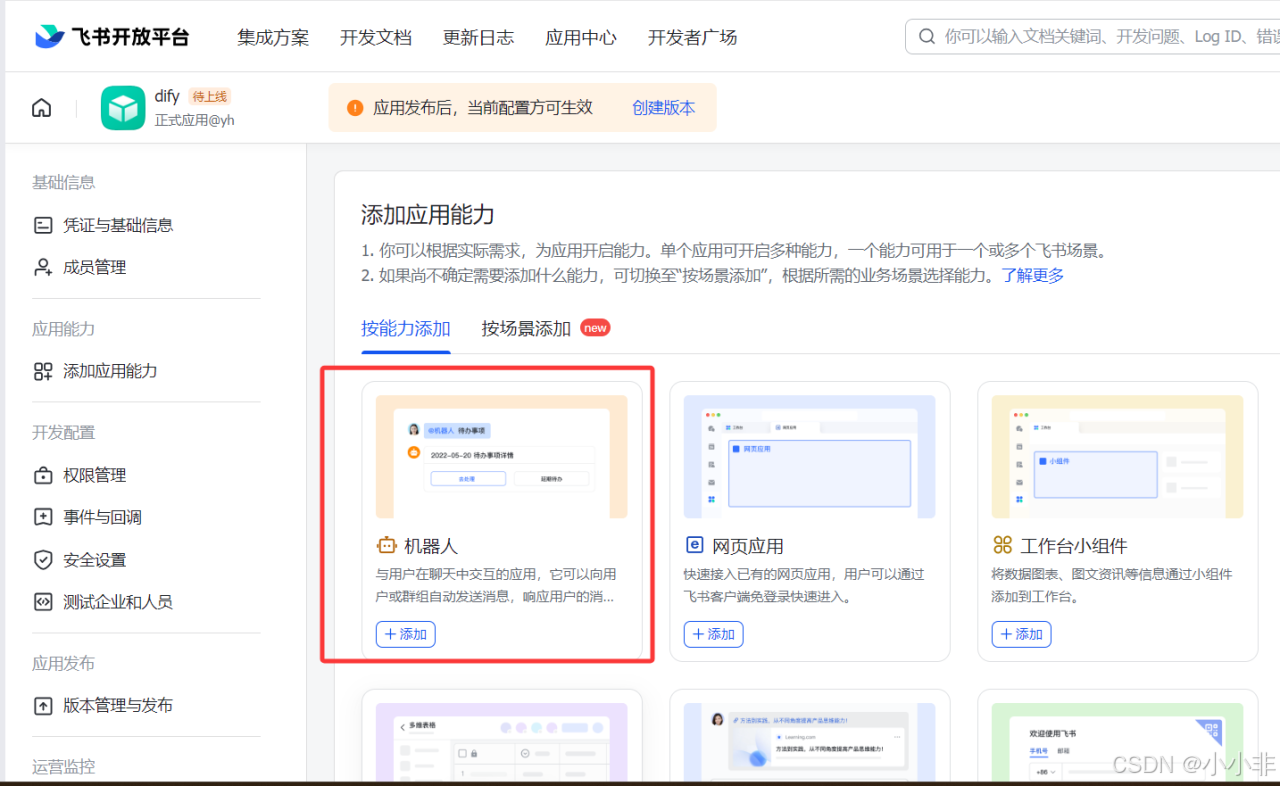
Task: Open 事件与回调 in the sidebar
Action: pyautogui.click(x=102, y=517)
